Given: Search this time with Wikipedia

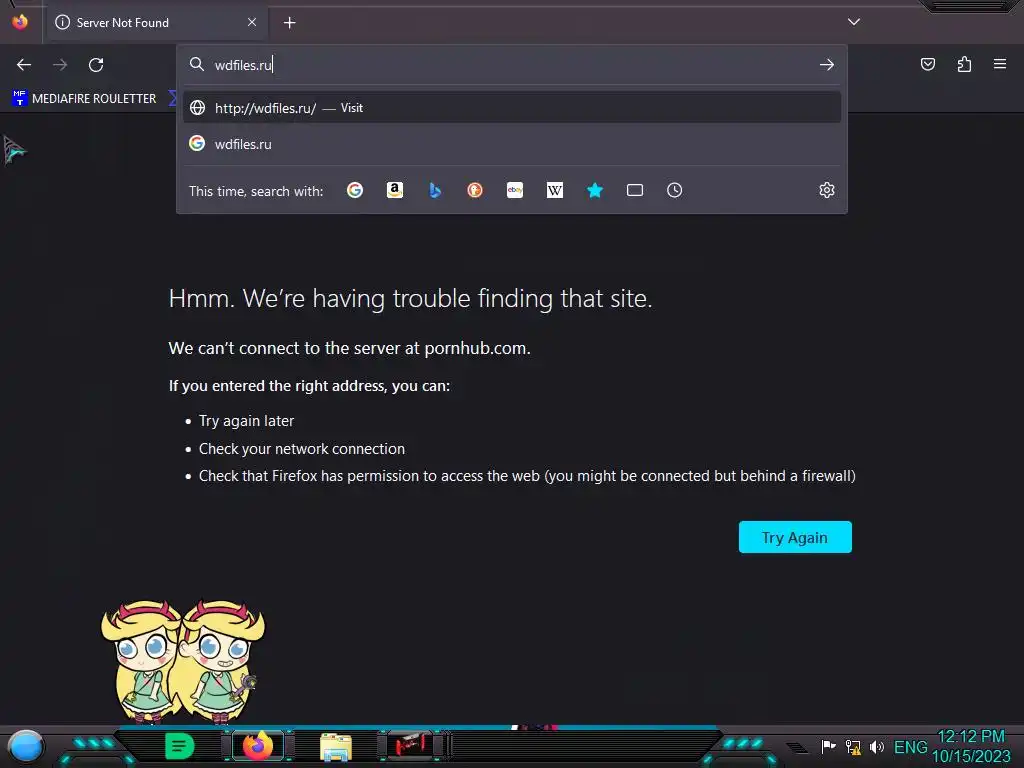Looking at the screenshot, I should (x=554, y=190).
